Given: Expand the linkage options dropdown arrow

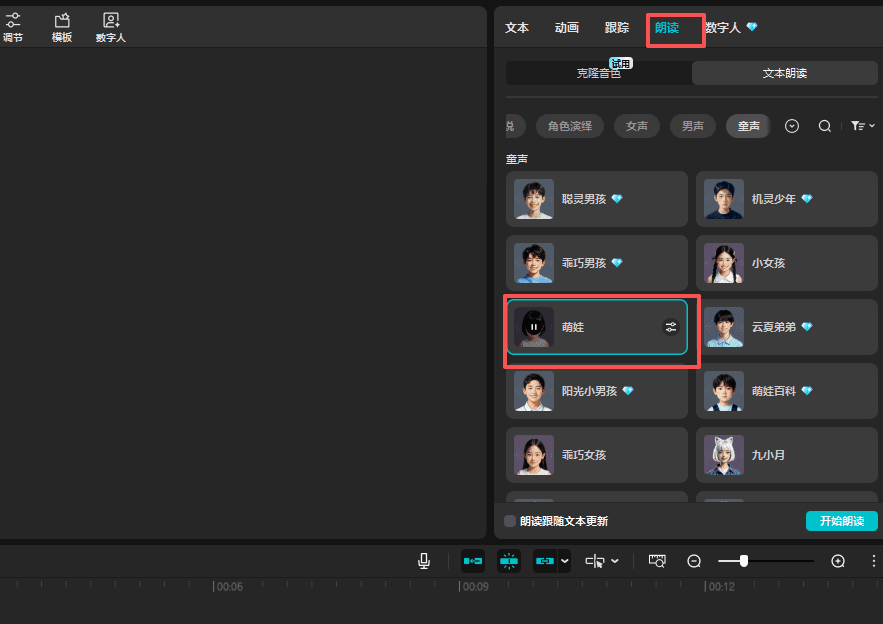Looking at the screenshot, I should [565, 561].
